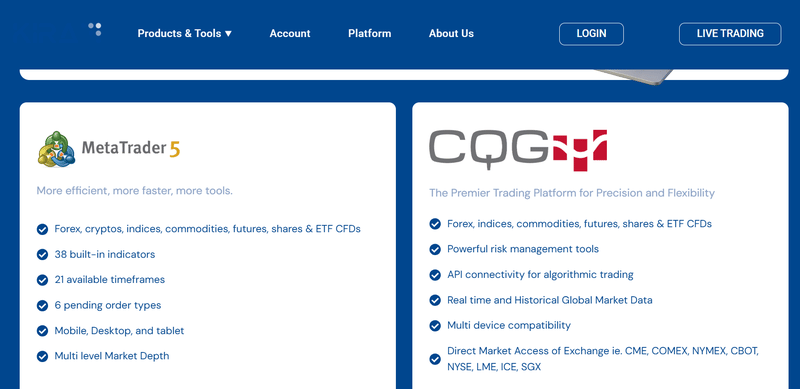Click text 'Forex, cryptos, indices, commodities, futures' line
This screenshot has width=800, height=389.
point(208,229)
